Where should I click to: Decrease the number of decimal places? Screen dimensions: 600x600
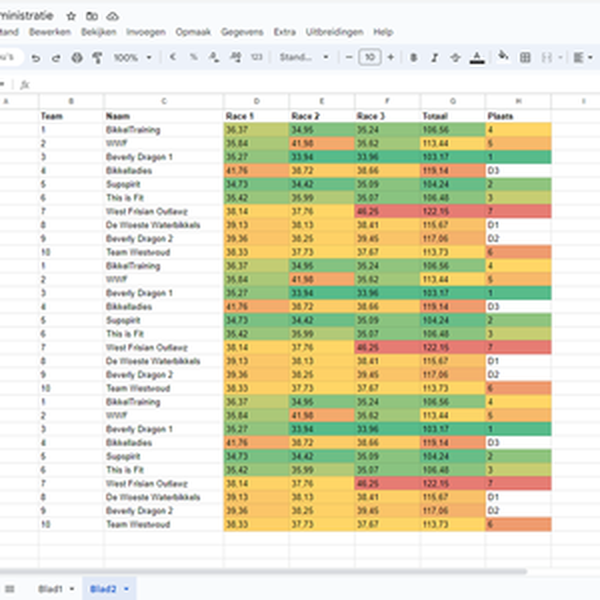[214, 57]
